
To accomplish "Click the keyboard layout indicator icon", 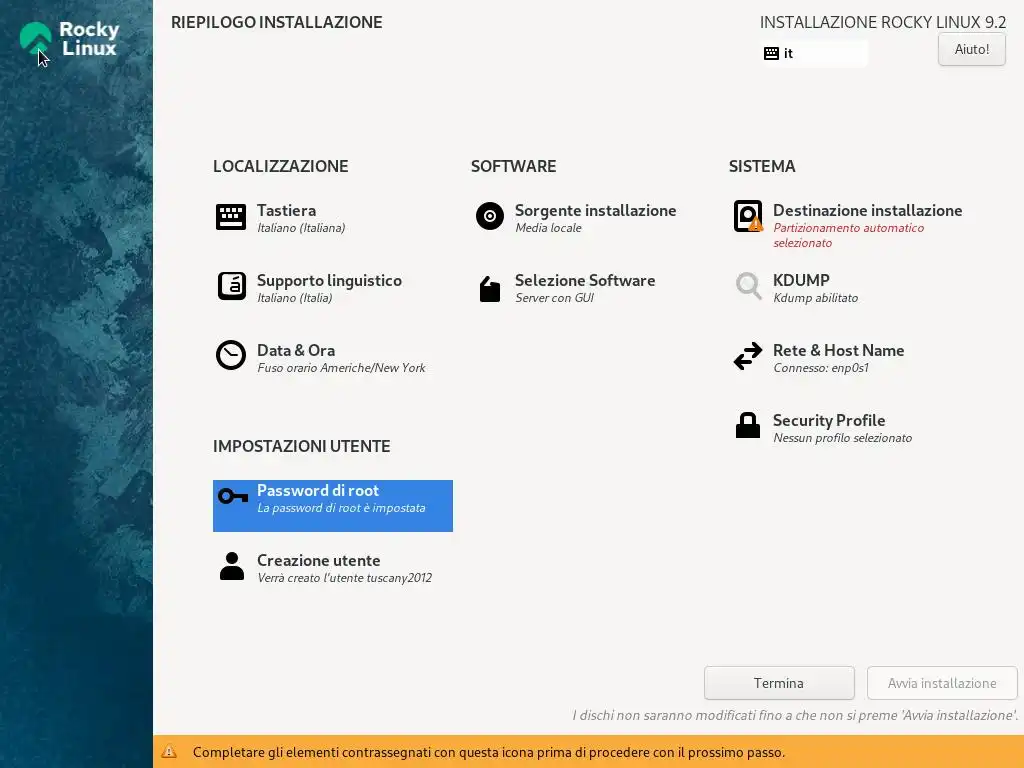I will point(771,54).
